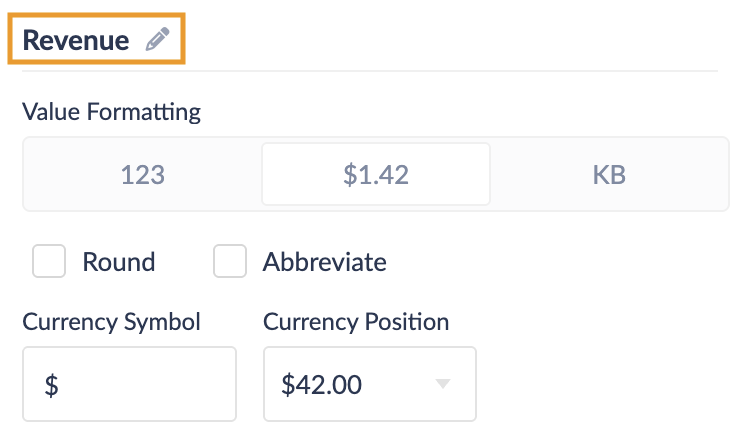The width and height of the screenshot is (738, 442).
Task: Click the Revenue title text
Action: [76, 40]
